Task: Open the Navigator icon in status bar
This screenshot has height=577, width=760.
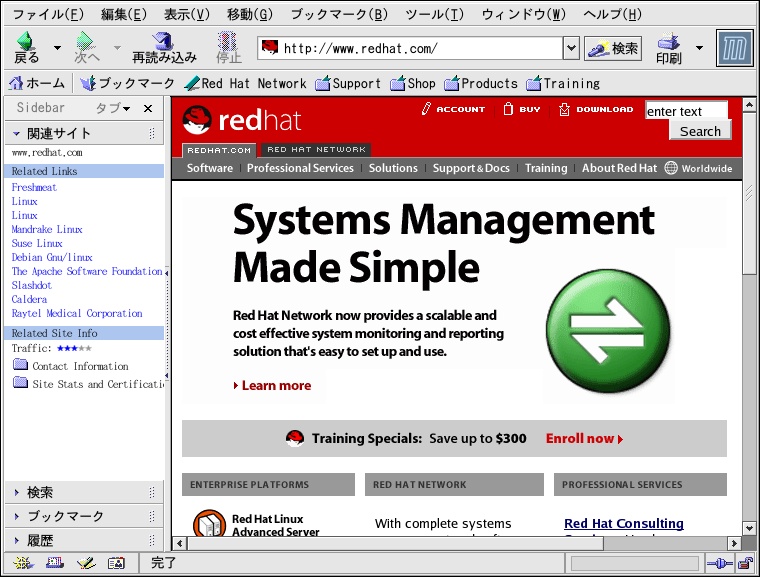Action: click(22, 564)
